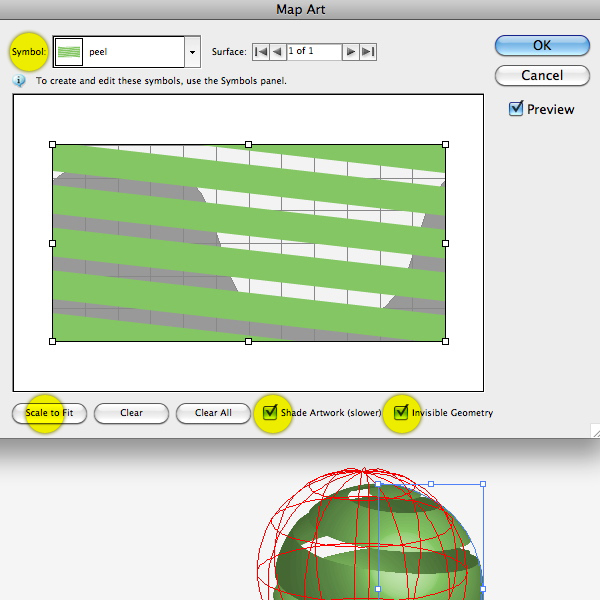Click the 'peel' symbol name text
This screenshot has height=600, width=600.
coord(98,52)
